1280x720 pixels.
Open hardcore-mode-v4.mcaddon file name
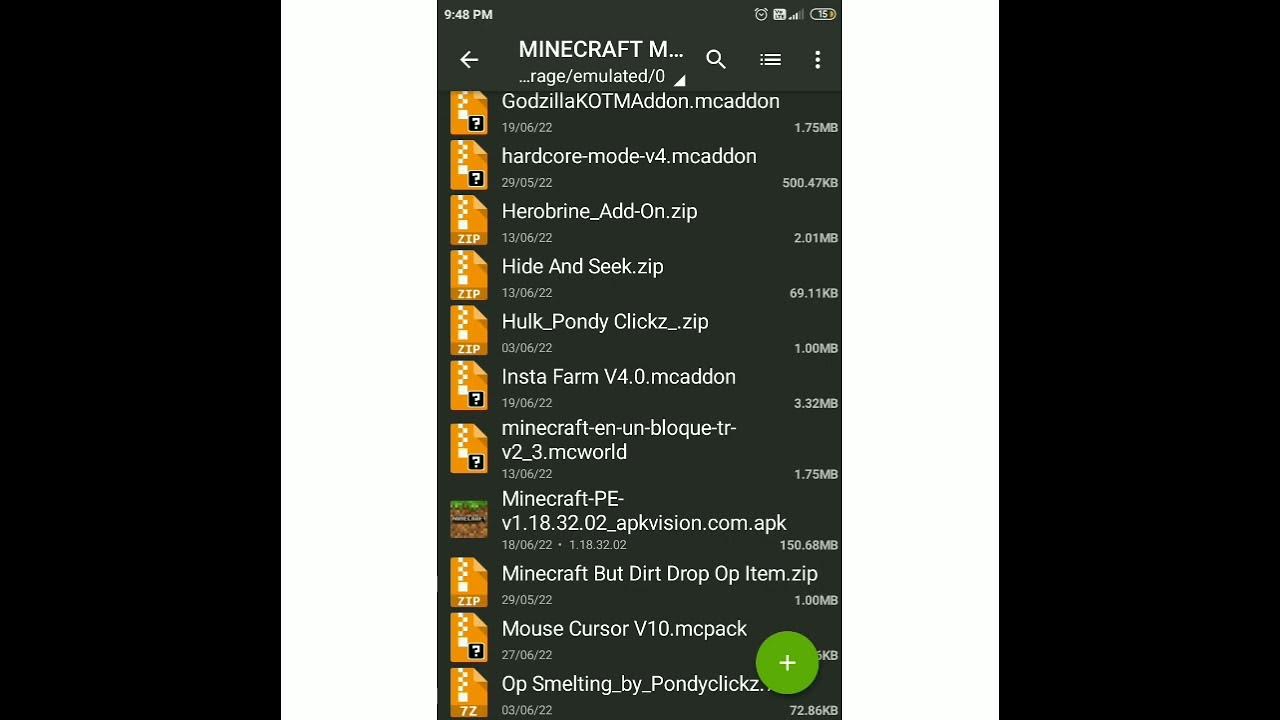pyautogui.click(x=629, y=156)
